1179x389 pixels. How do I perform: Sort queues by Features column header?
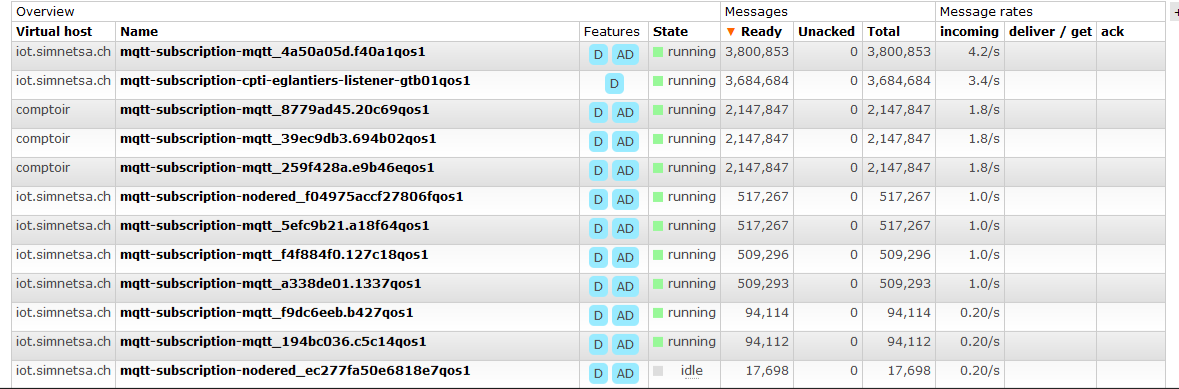[611, 32]
